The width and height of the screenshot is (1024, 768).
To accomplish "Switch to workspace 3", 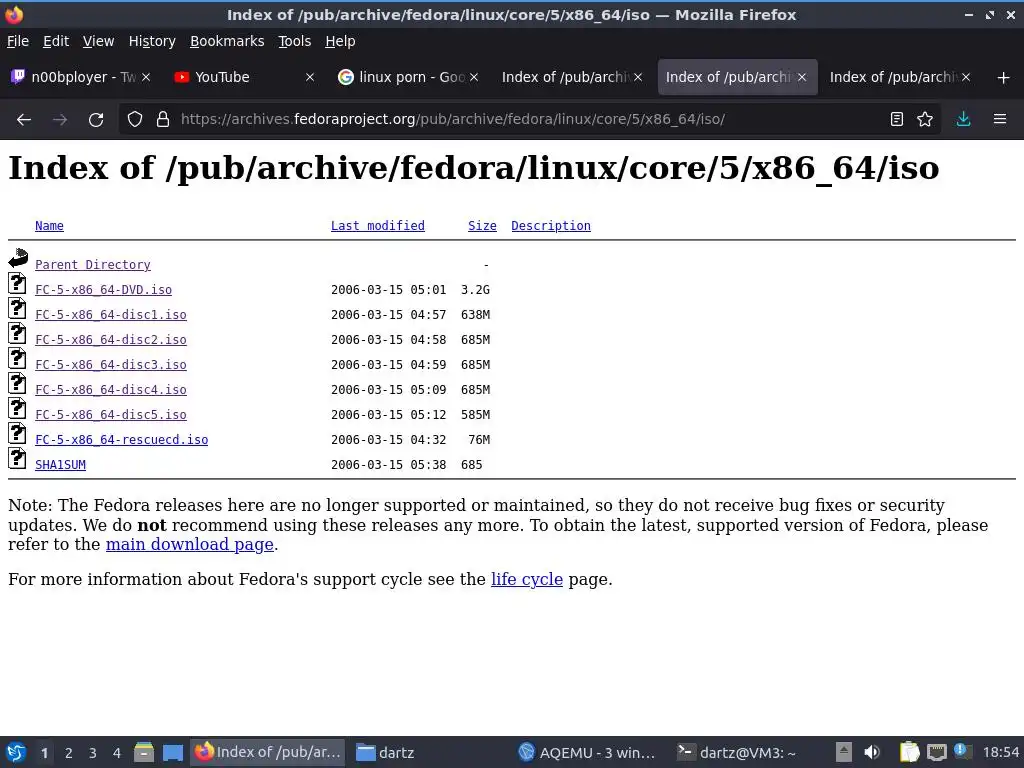I will coord(93,753).
